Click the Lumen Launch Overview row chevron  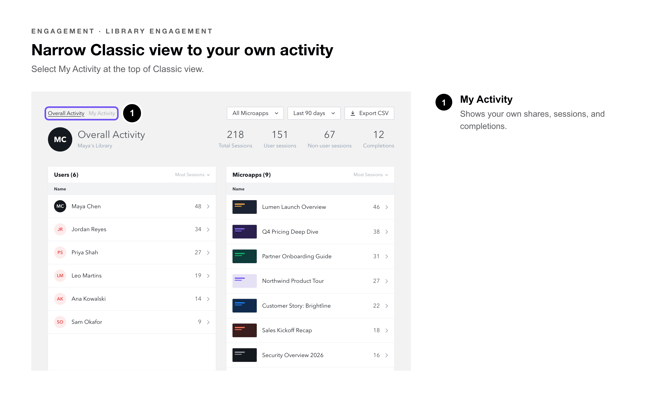tap(387, 207)
